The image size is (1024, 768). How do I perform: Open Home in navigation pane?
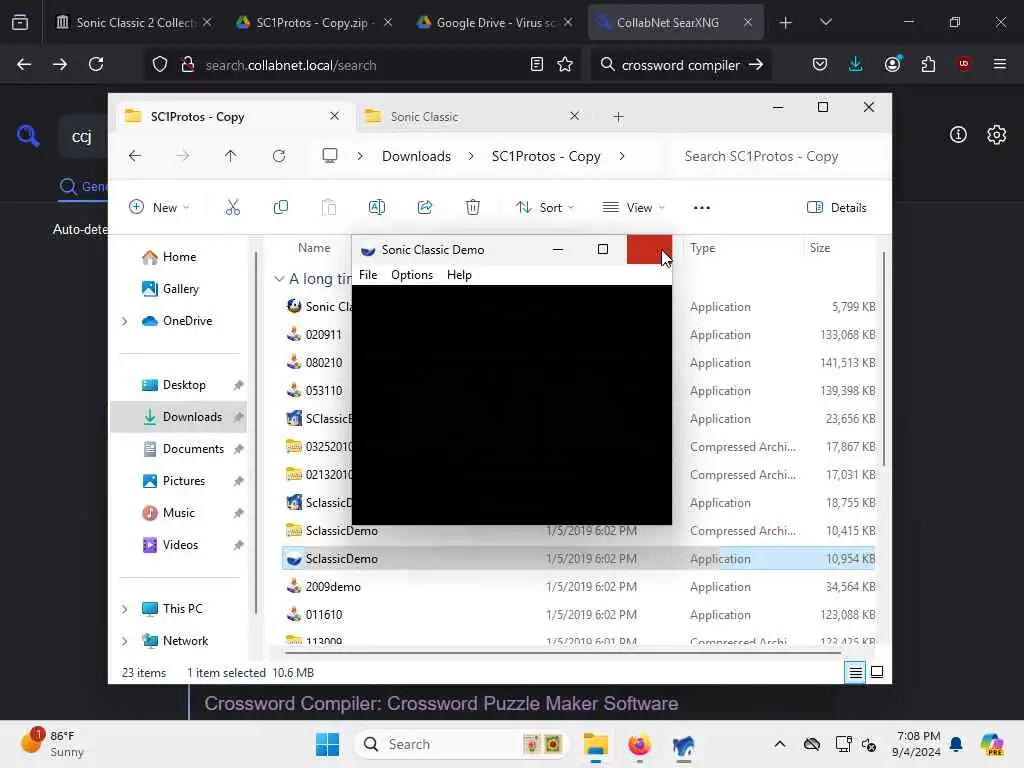pyautogui.click(x=179, y=257)
